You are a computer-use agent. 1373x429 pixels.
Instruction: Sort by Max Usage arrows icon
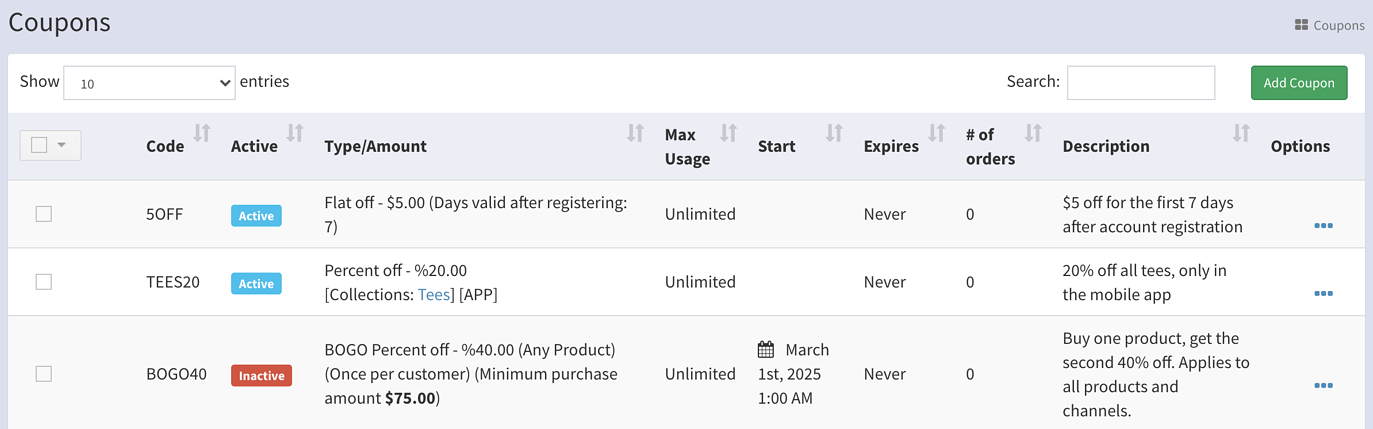click(729, 133)
